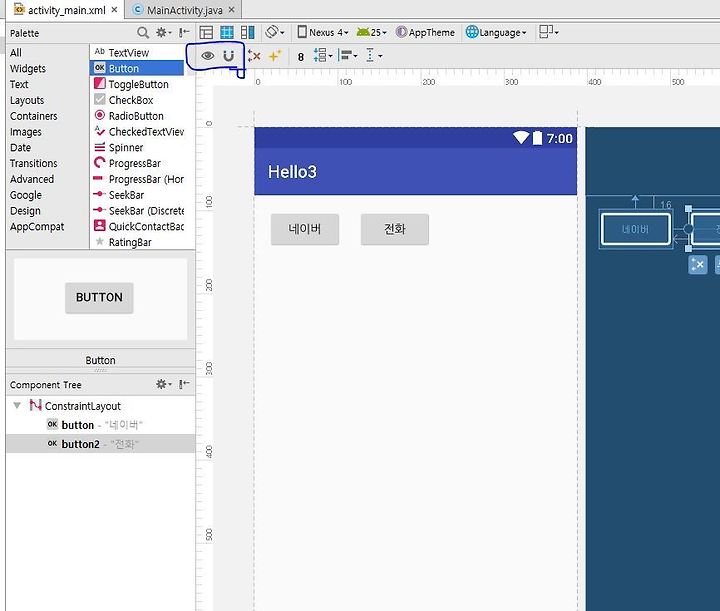
Task: Switch to the MainActivity.java tab
Action: coord(184,10)
